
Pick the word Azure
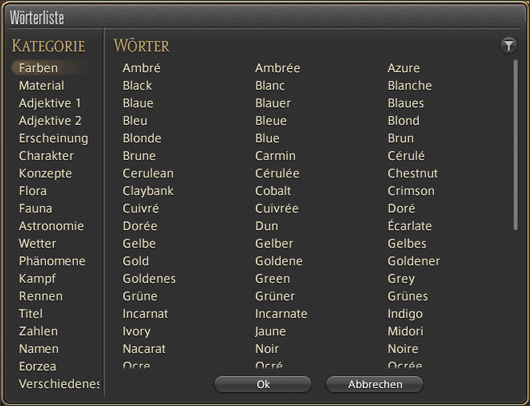coord(404,68)
